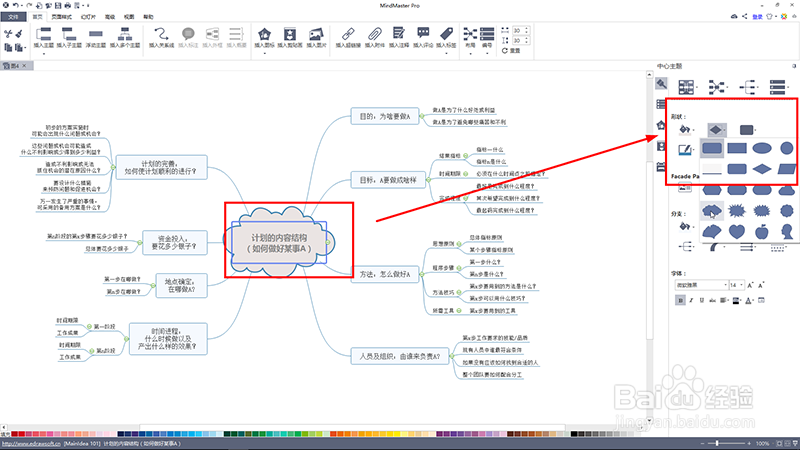800x450 pixels.
Task: Switch to the 首页 ribbon tab
Action: [38, 17]
